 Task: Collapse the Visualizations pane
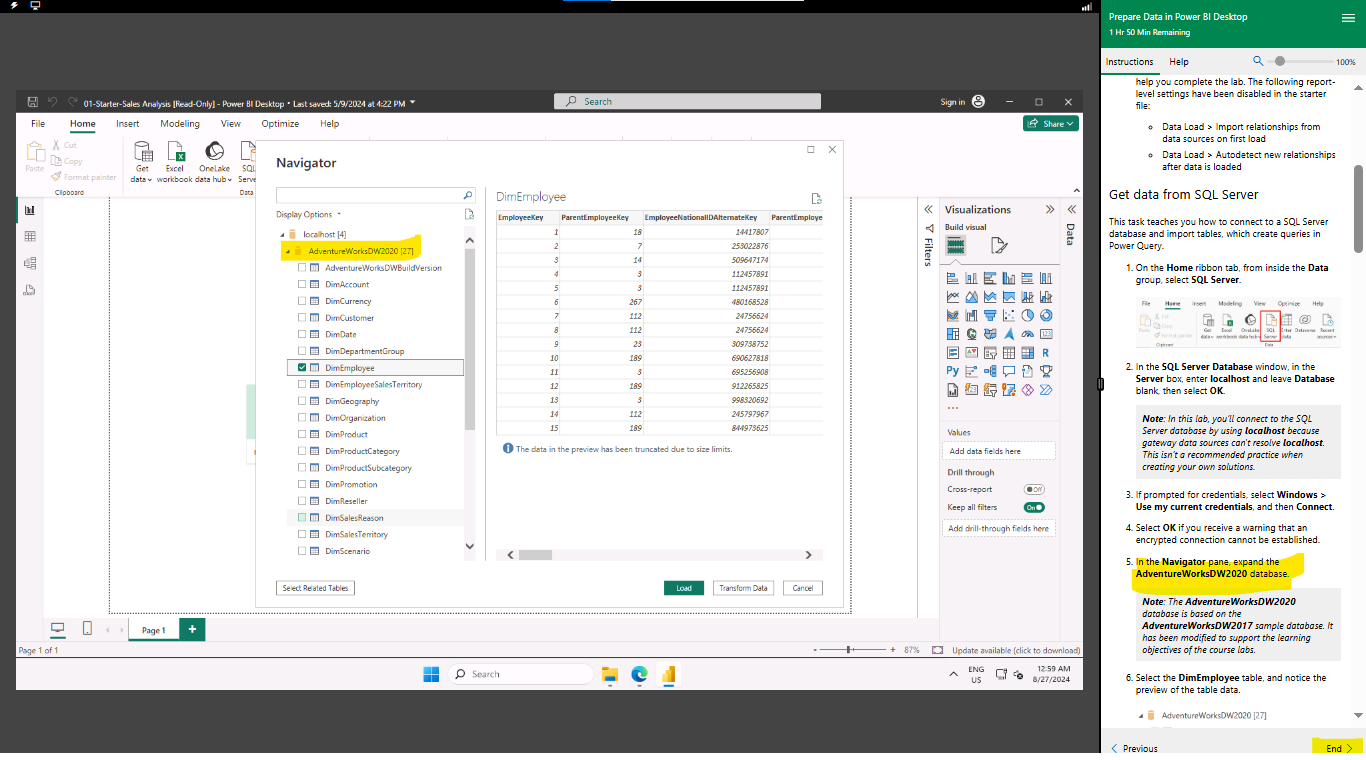coord(1050,210)
